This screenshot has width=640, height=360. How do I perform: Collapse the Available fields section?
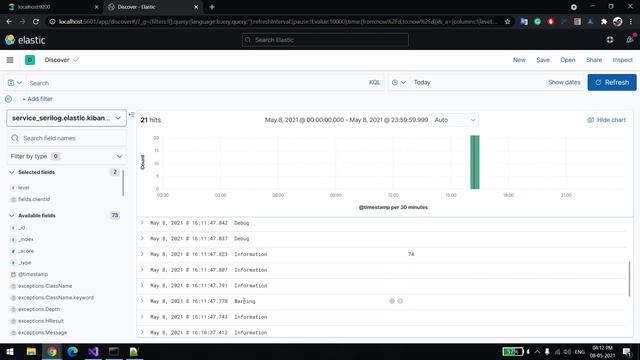[x=12, y=216]
